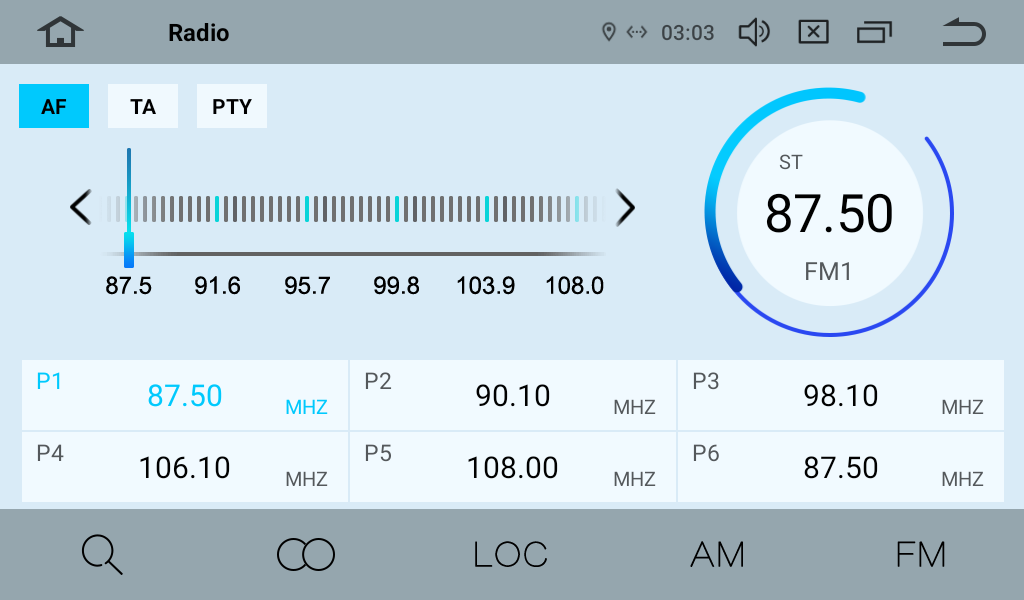Screen dimensions: 1024x600
Task: Click the frequency tuner slider handle
Action: [x=129, y=248]
